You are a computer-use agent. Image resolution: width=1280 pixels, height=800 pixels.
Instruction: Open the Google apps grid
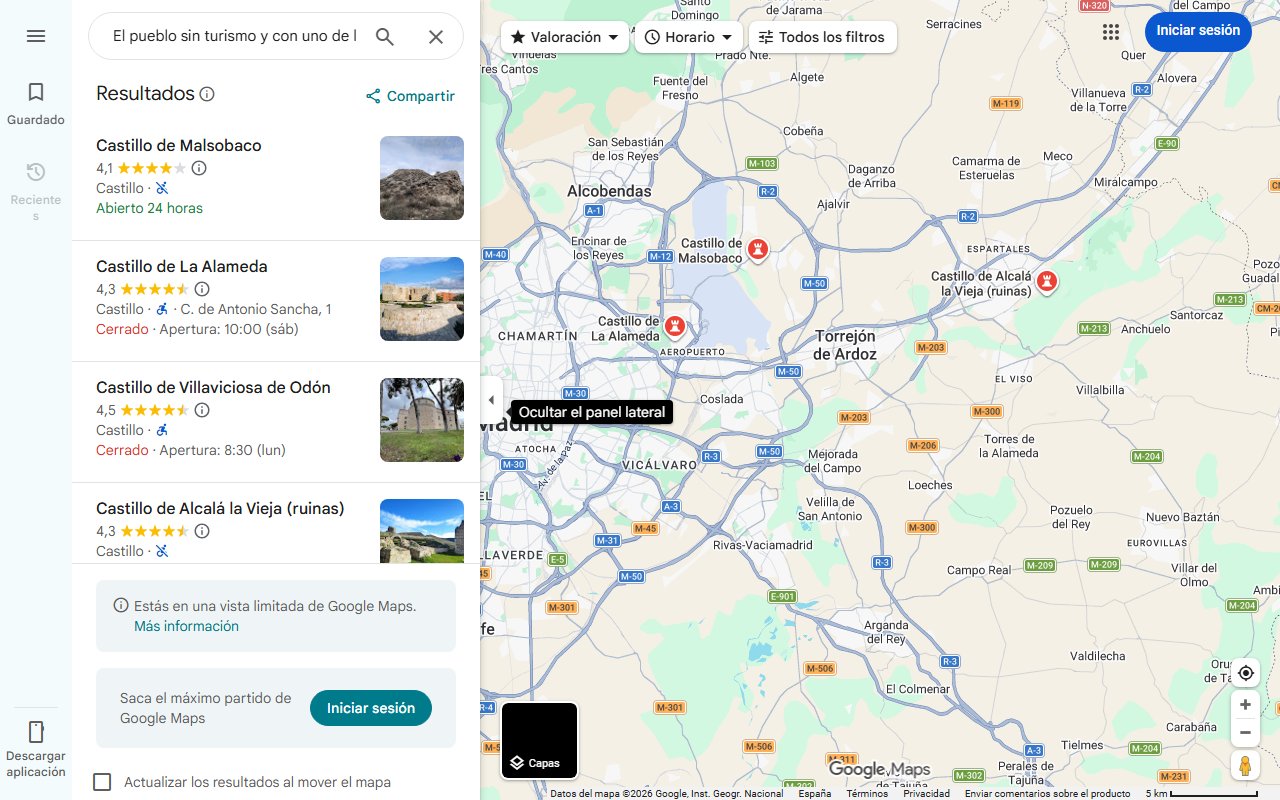(1110, 31)
